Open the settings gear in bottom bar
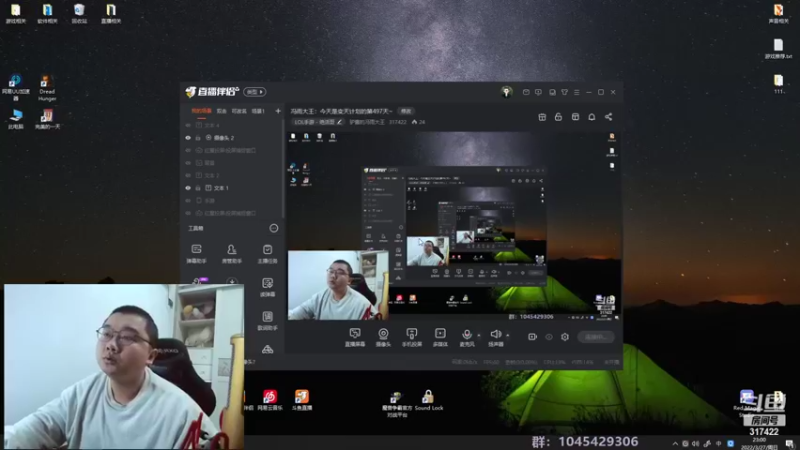 point(565,337)
